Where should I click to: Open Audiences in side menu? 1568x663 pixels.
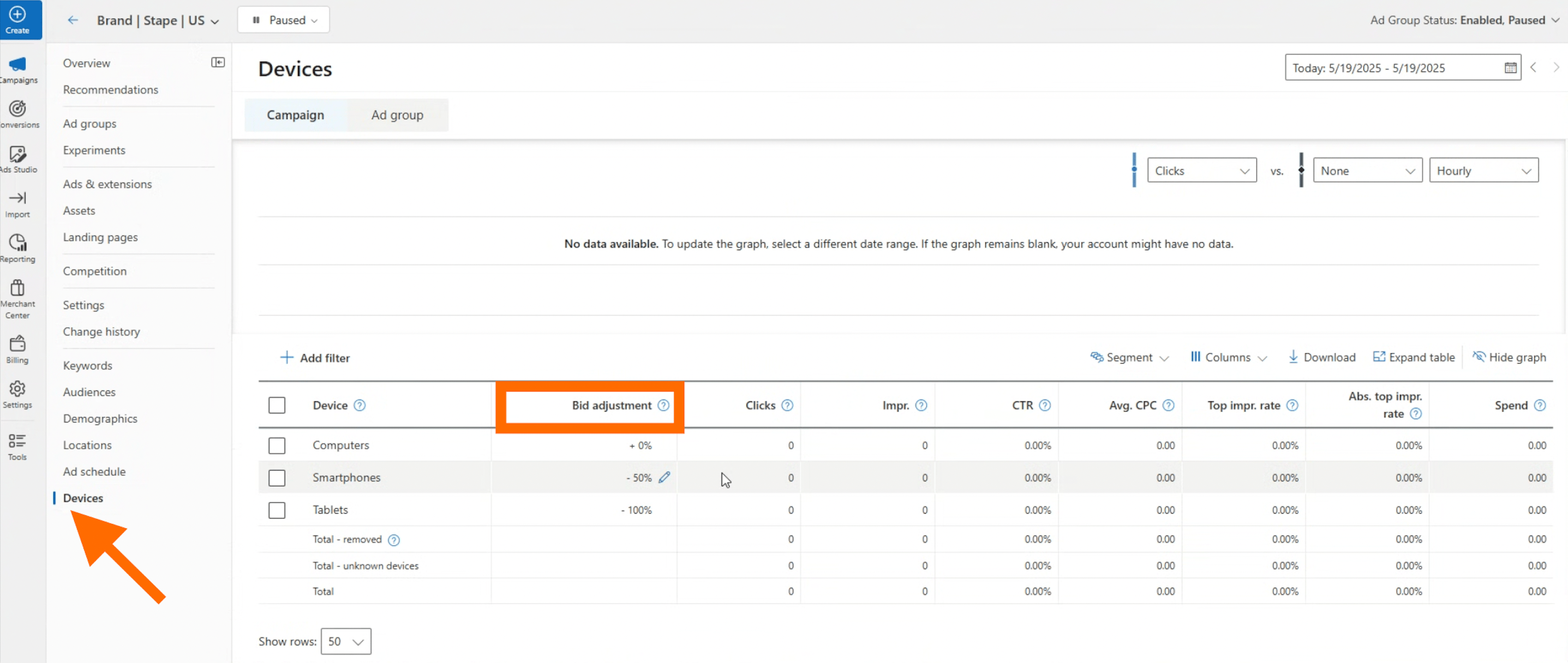(89, 393)
